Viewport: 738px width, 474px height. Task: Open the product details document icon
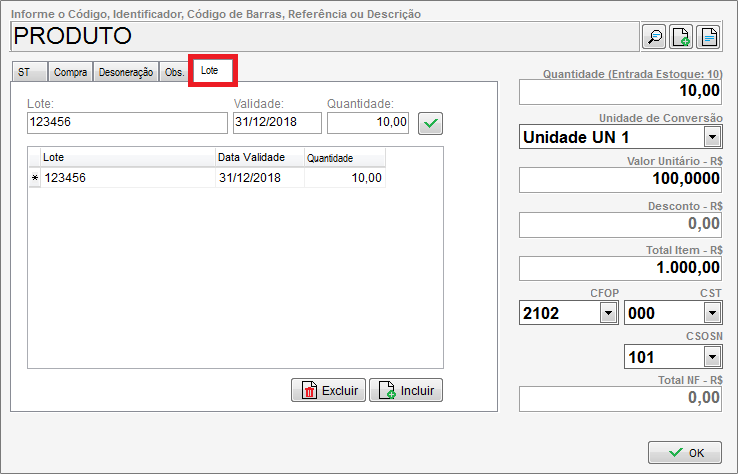point(708,37)
